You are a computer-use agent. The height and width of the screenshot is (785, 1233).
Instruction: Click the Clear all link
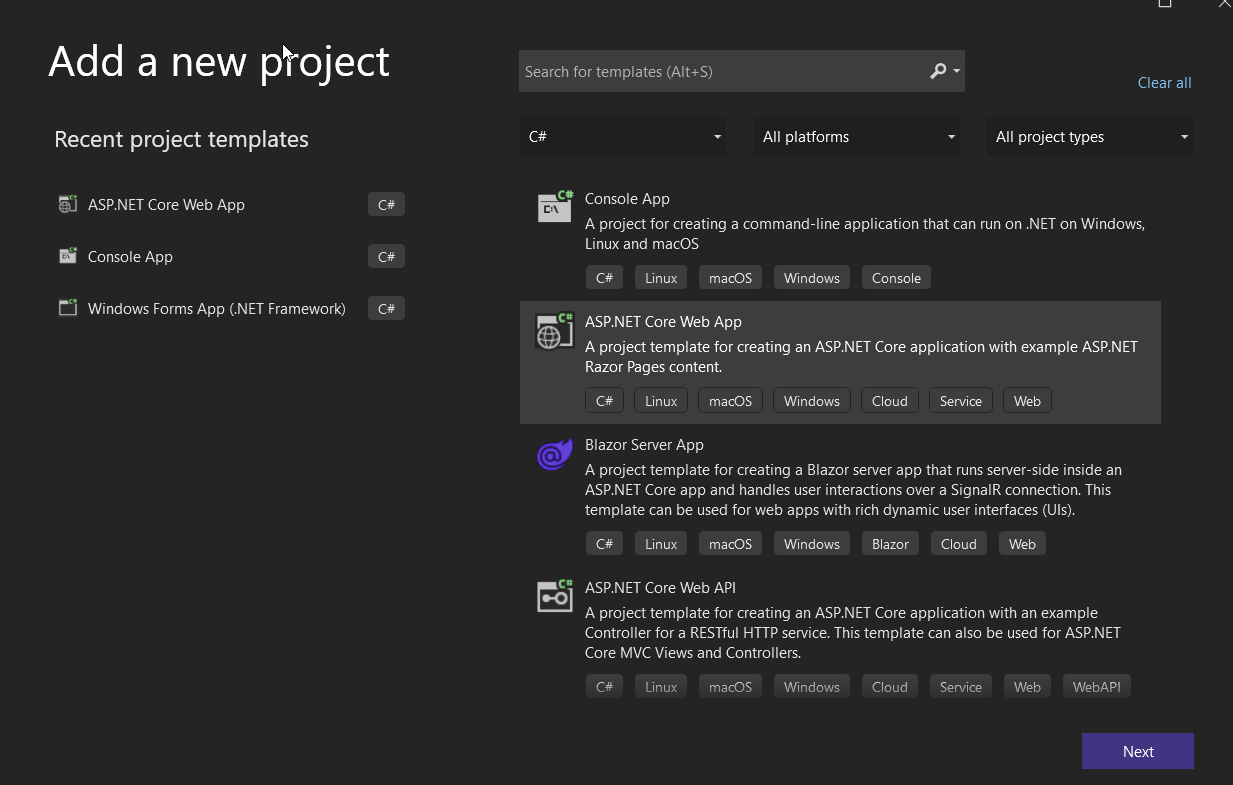pyautogui.click(x=1164, y=83)
